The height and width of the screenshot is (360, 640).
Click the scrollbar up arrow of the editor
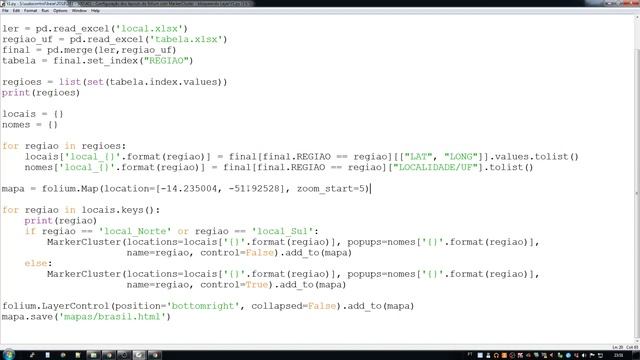(x=637, y=18)
